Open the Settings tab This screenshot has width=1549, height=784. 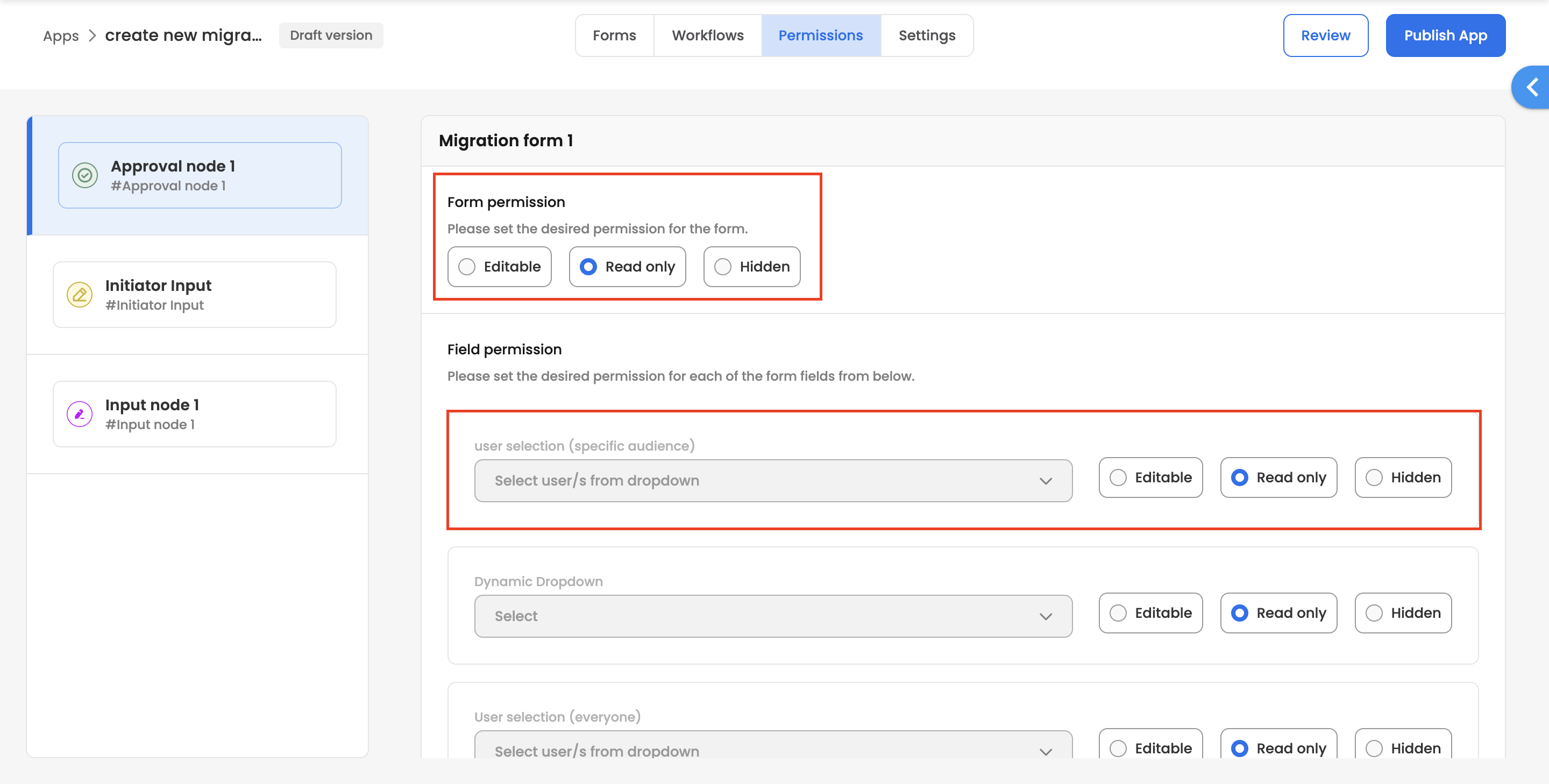point(926,35)
